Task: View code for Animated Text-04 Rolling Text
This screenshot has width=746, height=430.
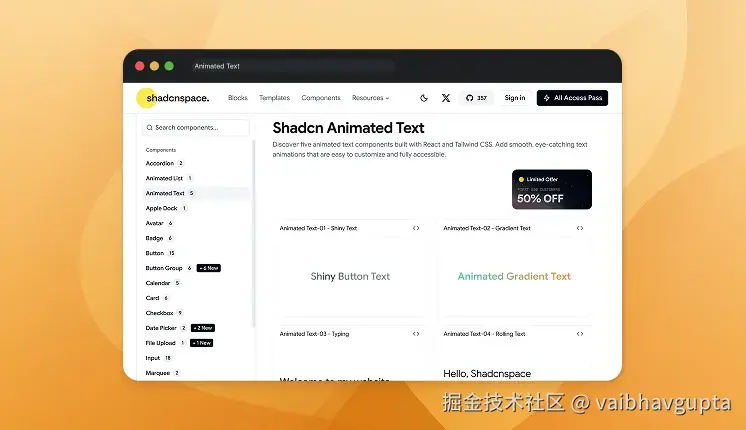Action: click(x=579, y=334)
